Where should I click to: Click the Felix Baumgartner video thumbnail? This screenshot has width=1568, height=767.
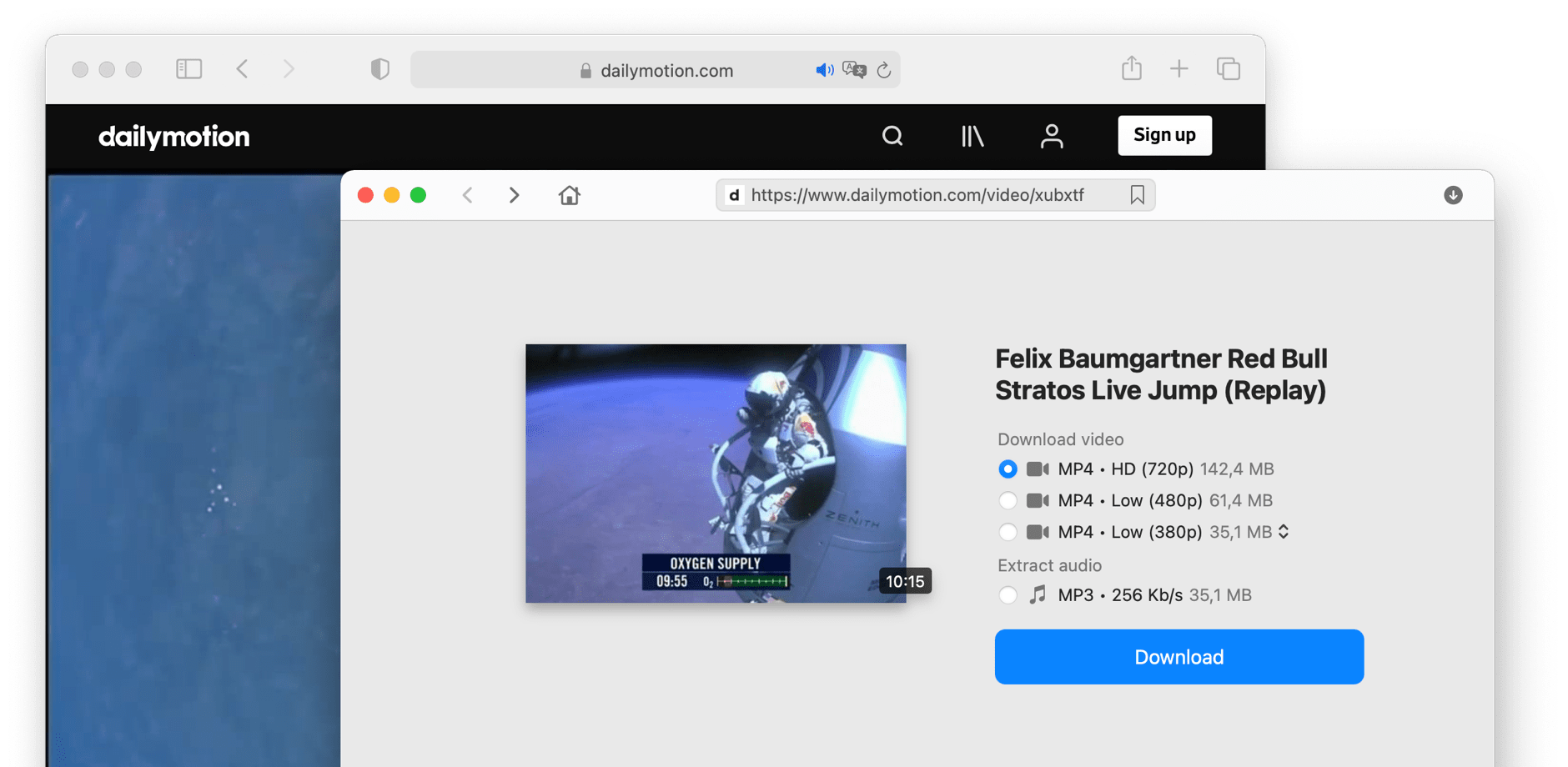point(716,474)
